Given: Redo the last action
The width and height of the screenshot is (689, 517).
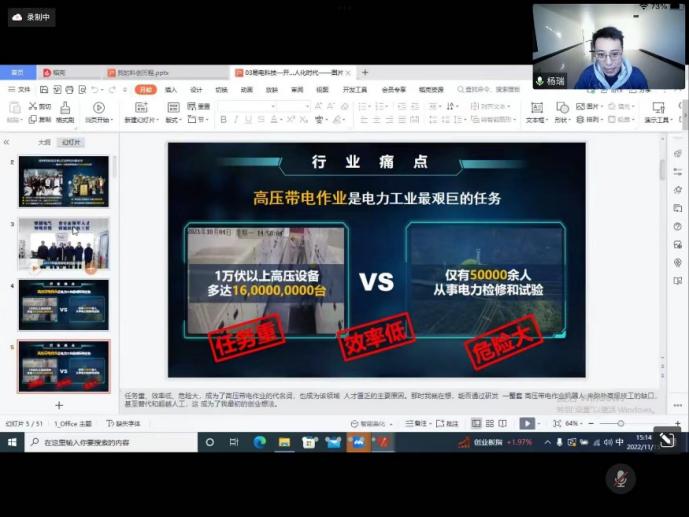Looking at the screenshot, I should point(112,90).
